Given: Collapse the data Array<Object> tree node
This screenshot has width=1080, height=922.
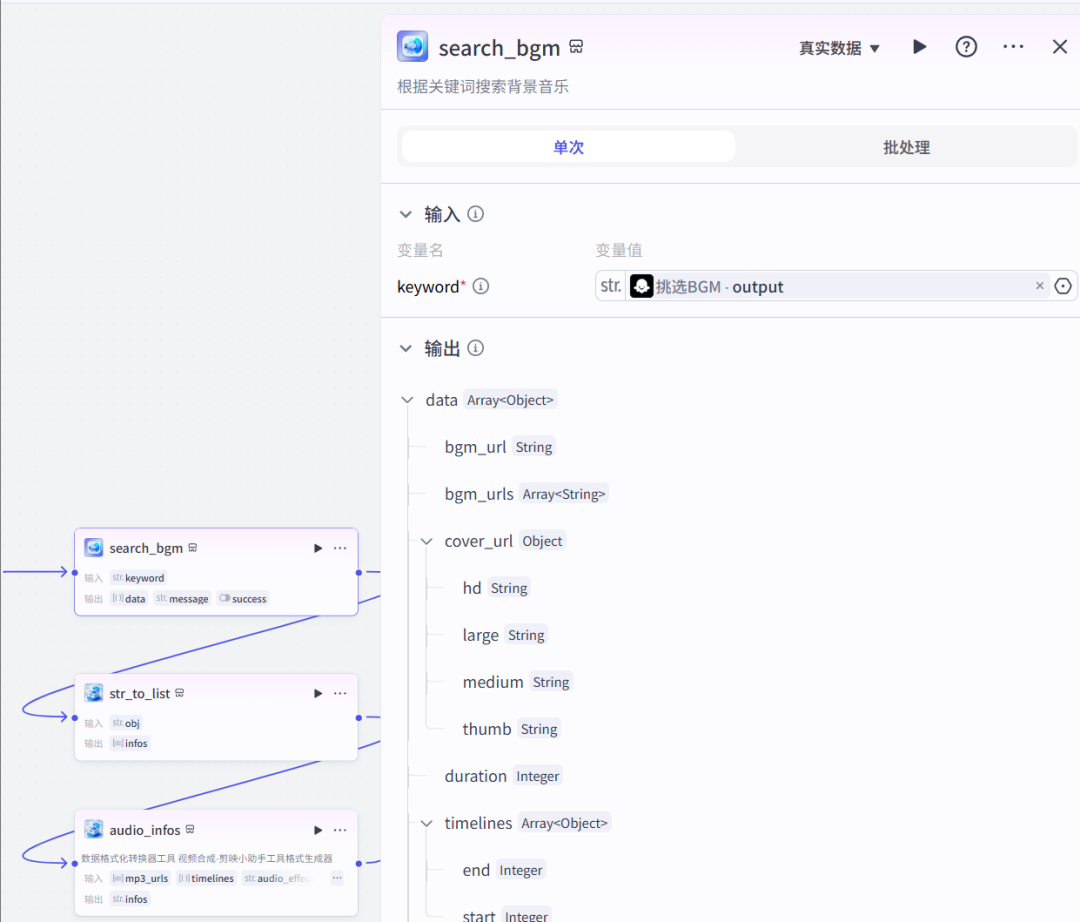Looking at the screenshot, I should pos(407,400).
